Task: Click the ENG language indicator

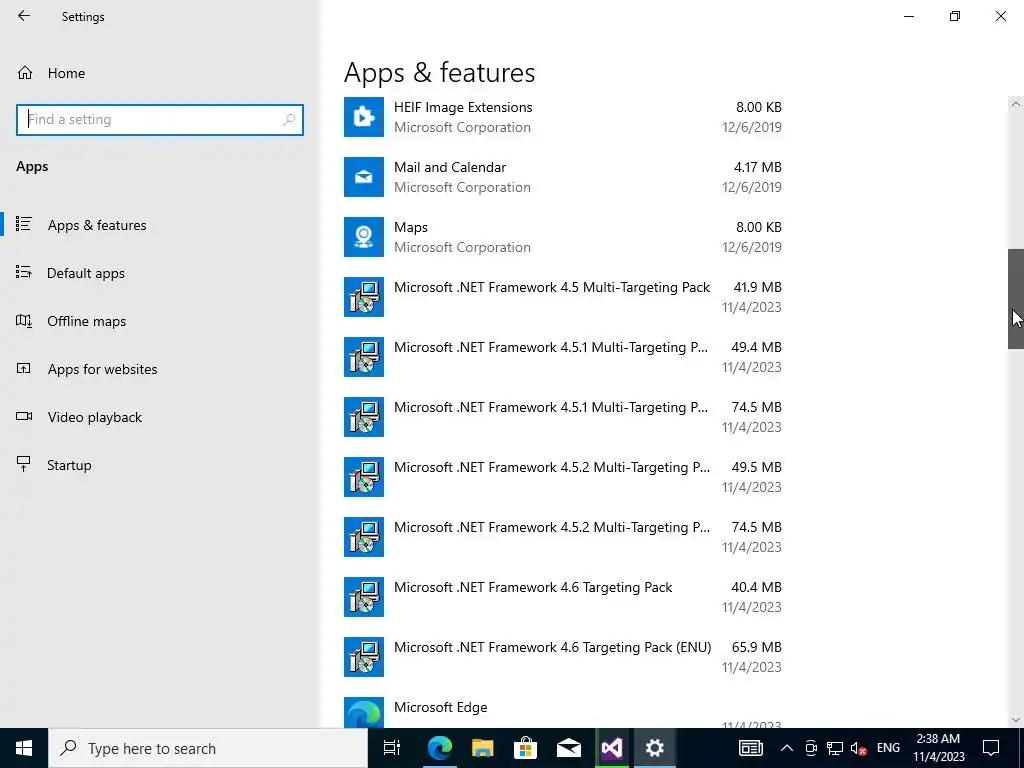Action: 888,748
